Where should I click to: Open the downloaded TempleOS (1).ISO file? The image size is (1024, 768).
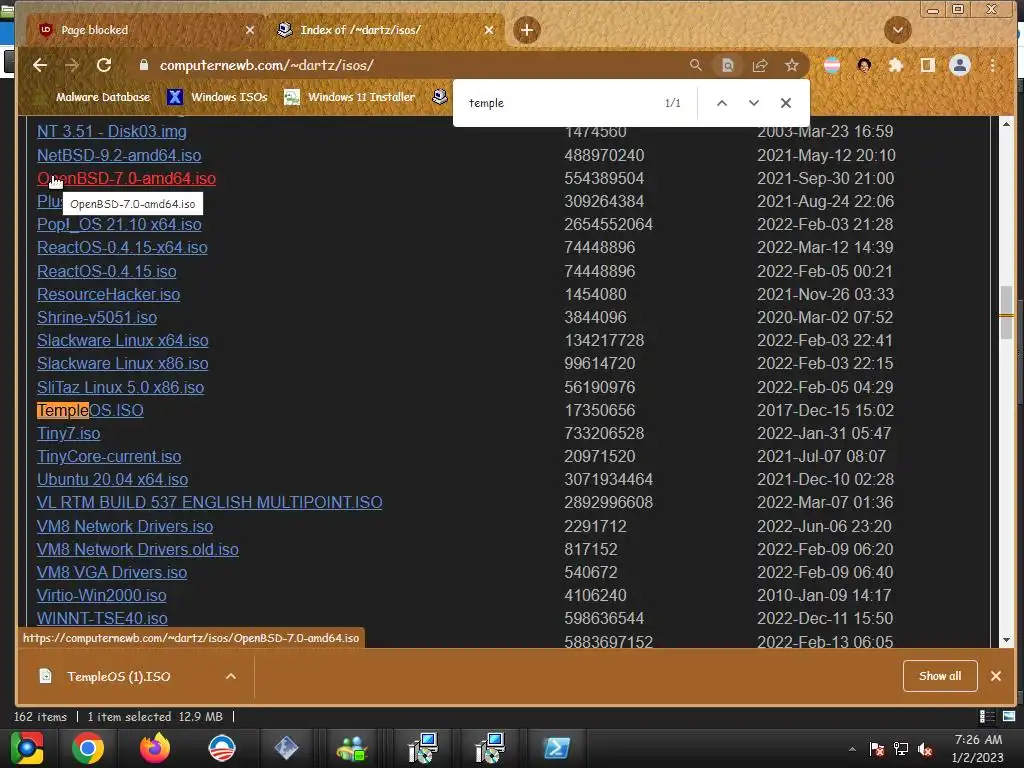pos(118,677)
